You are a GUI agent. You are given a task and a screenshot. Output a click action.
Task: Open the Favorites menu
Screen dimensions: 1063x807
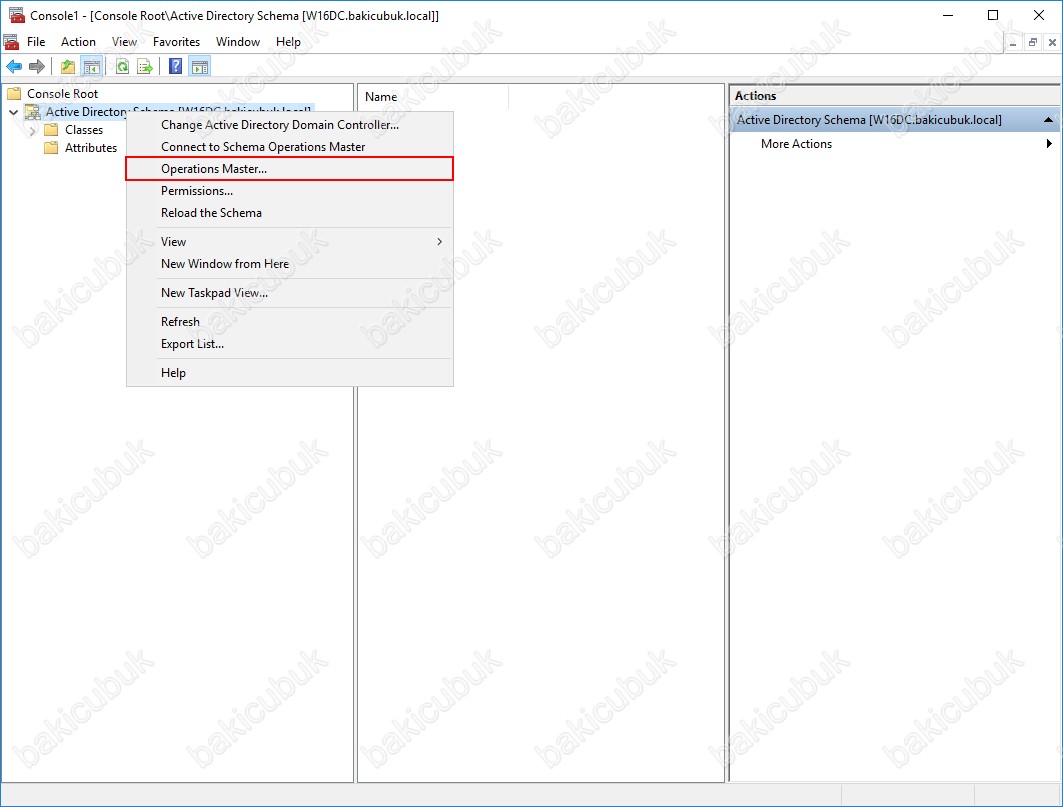tap(176, 42)
